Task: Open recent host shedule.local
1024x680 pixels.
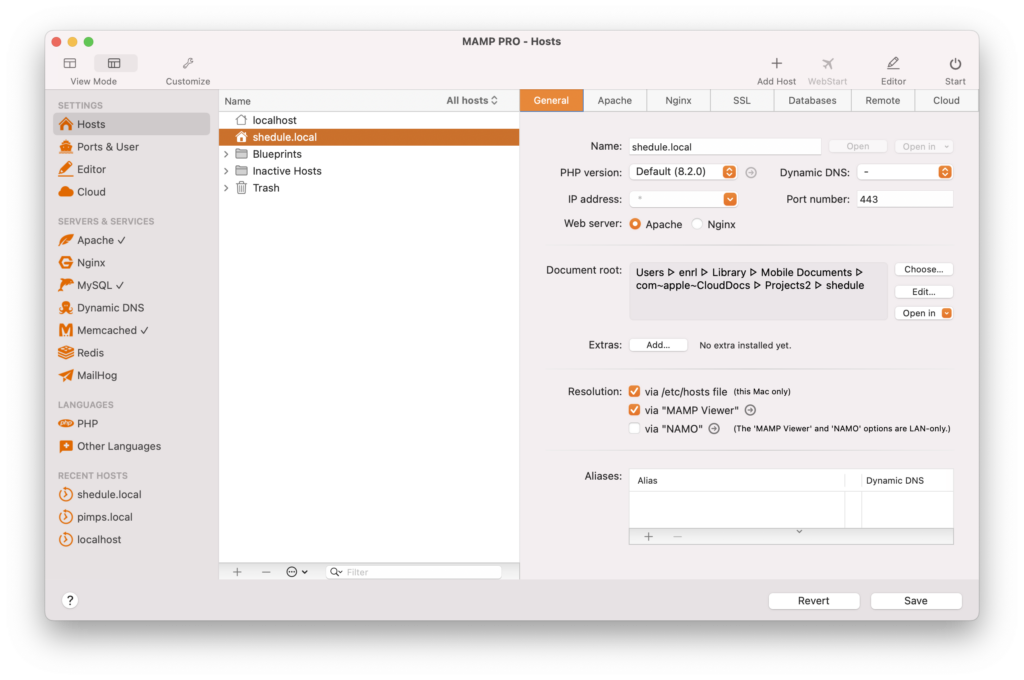Action: click(131, 494)
